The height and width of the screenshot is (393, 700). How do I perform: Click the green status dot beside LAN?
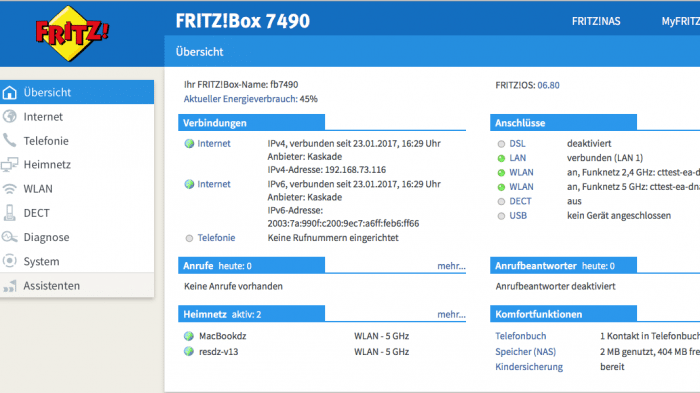click(x=501, y=158)
